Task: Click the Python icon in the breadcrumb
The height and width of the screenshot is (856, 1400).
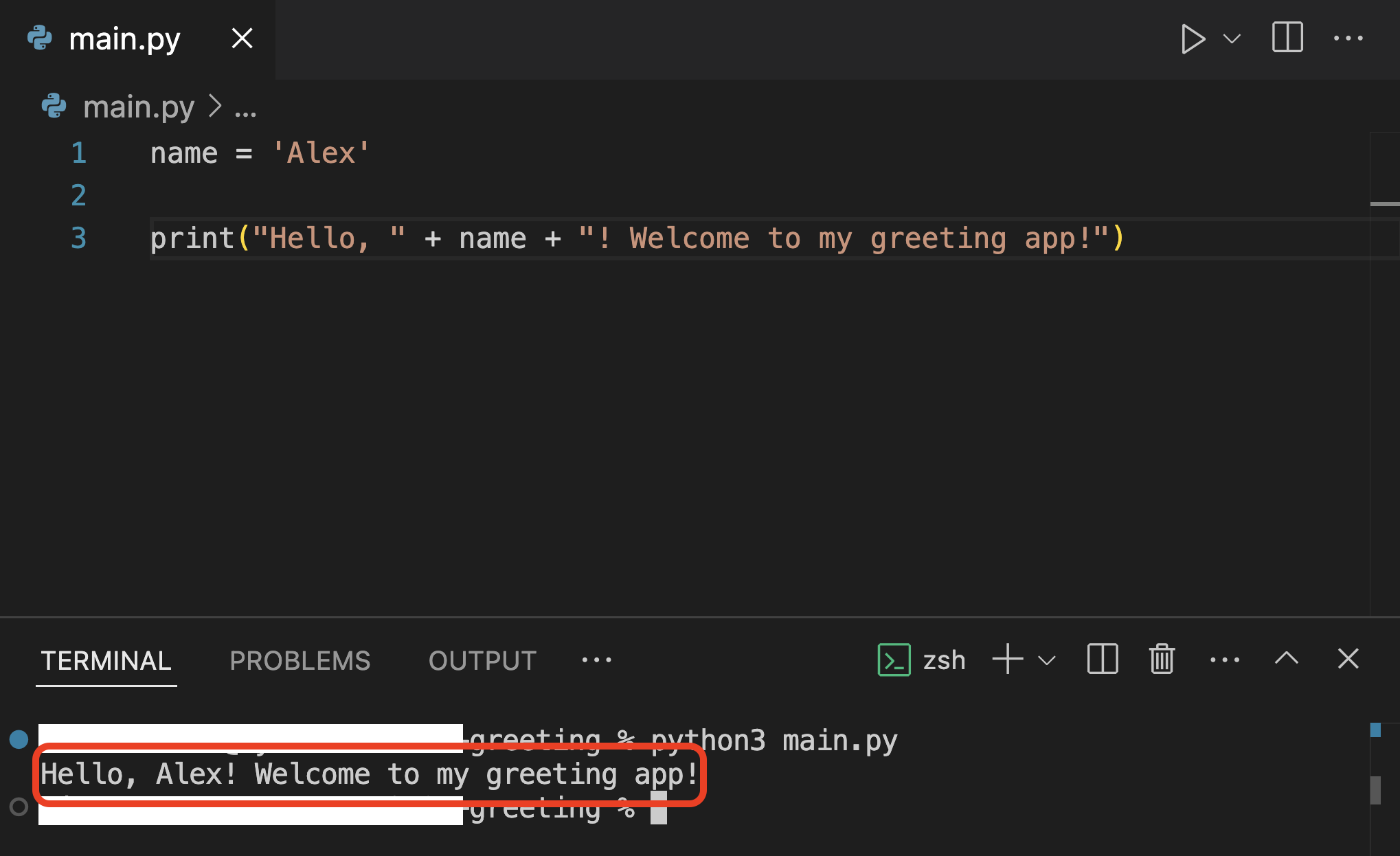Action: tap(54, 106)
